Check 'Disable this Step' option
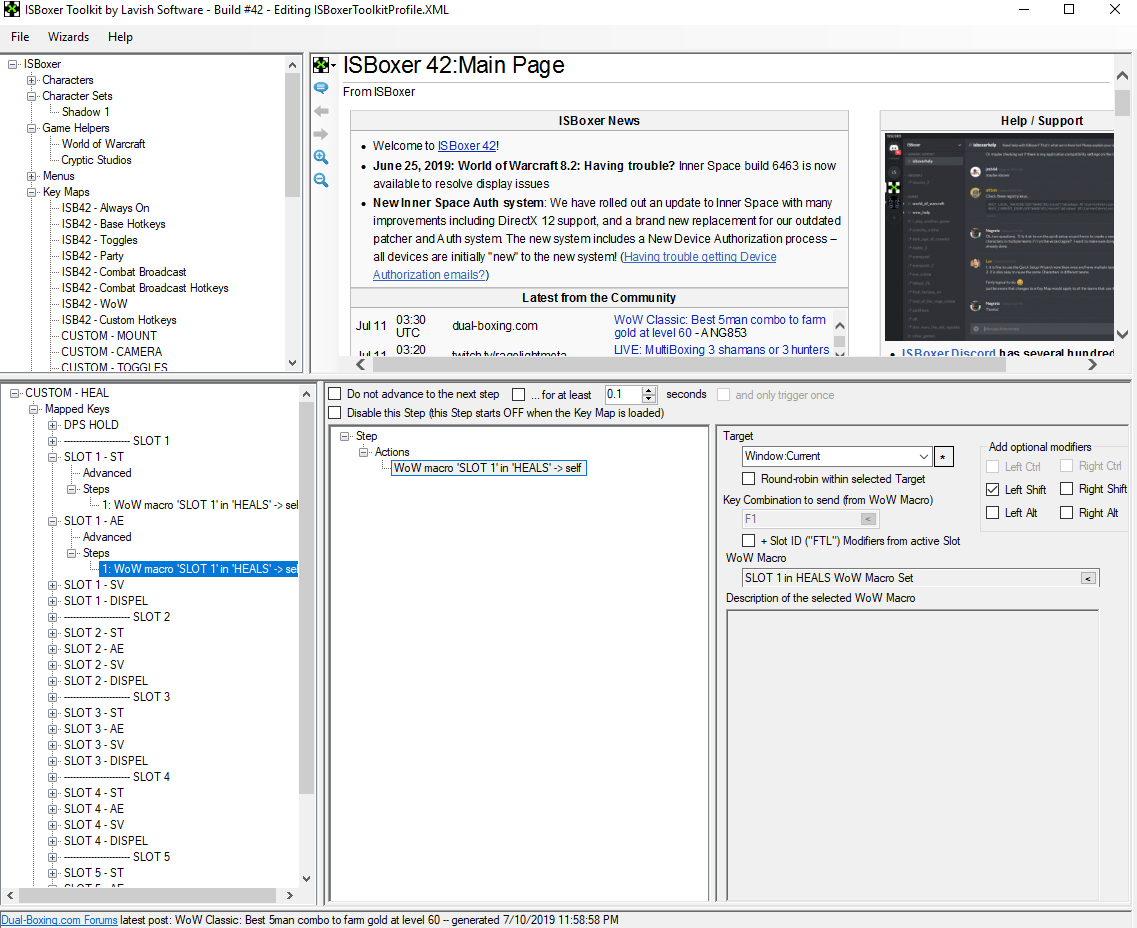The height and width of the screenshot is (928, 1137). click(335, 413)
